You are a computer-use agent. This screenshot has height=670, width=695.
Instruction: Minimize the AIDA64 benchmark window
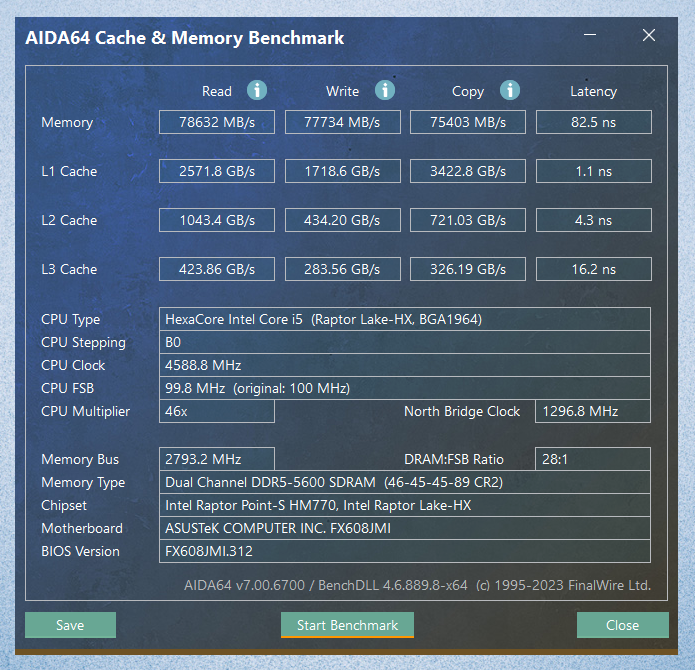tap(590, 35)
